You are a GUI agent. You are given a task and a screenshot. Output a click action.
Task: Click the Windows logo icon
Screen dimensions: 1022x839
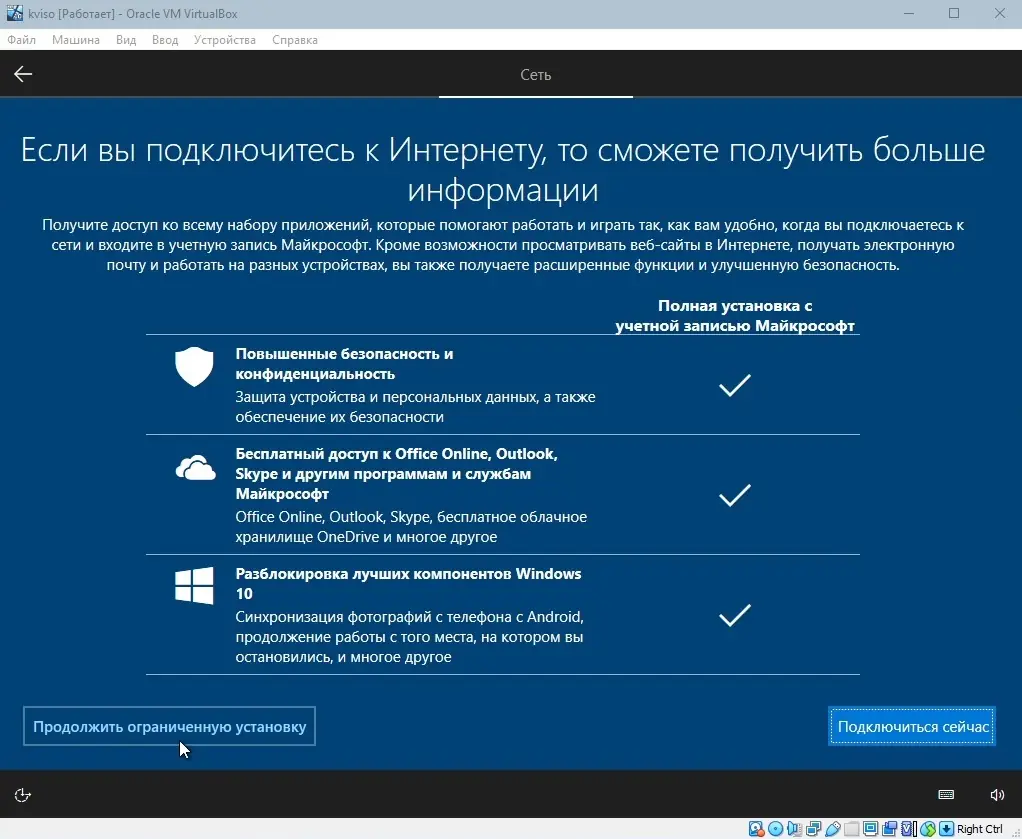coord(194,585)
